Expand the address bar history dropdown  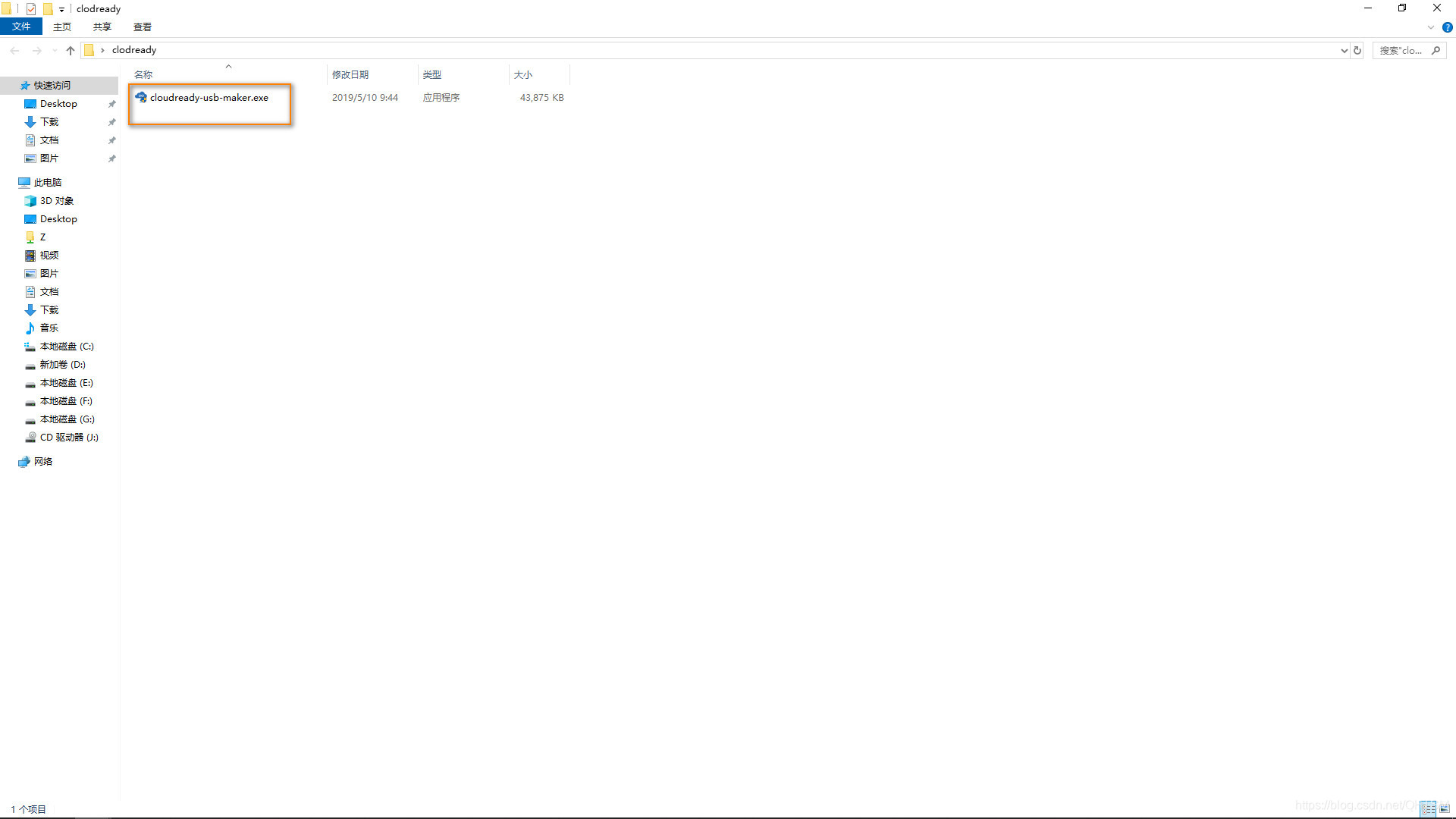[x=1344, y=50]
